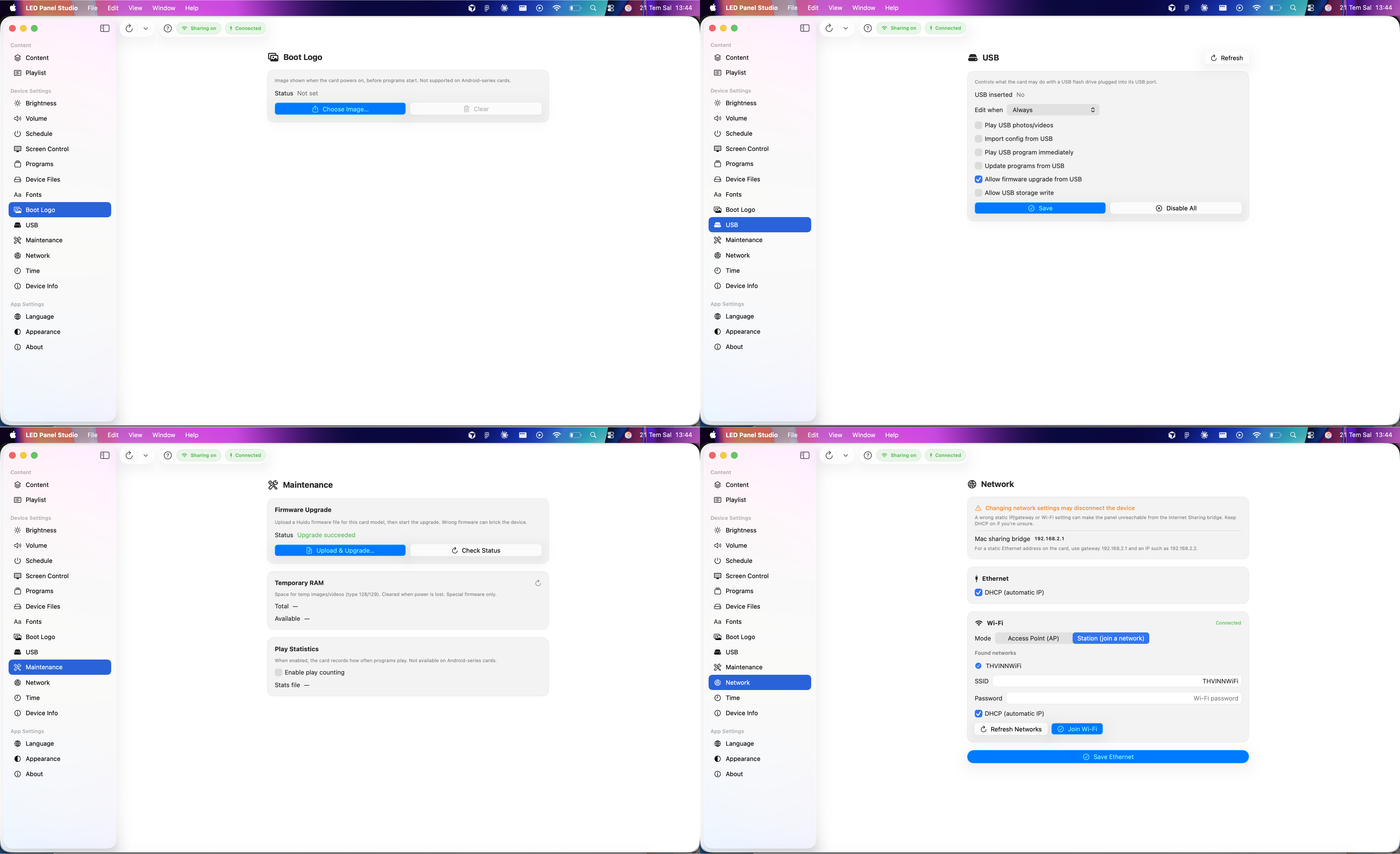Image resolution: width=1400 pixels, height=854 pixels.
Task: Open Language in the Network window sidebar
Action: (x=760, y=744)
